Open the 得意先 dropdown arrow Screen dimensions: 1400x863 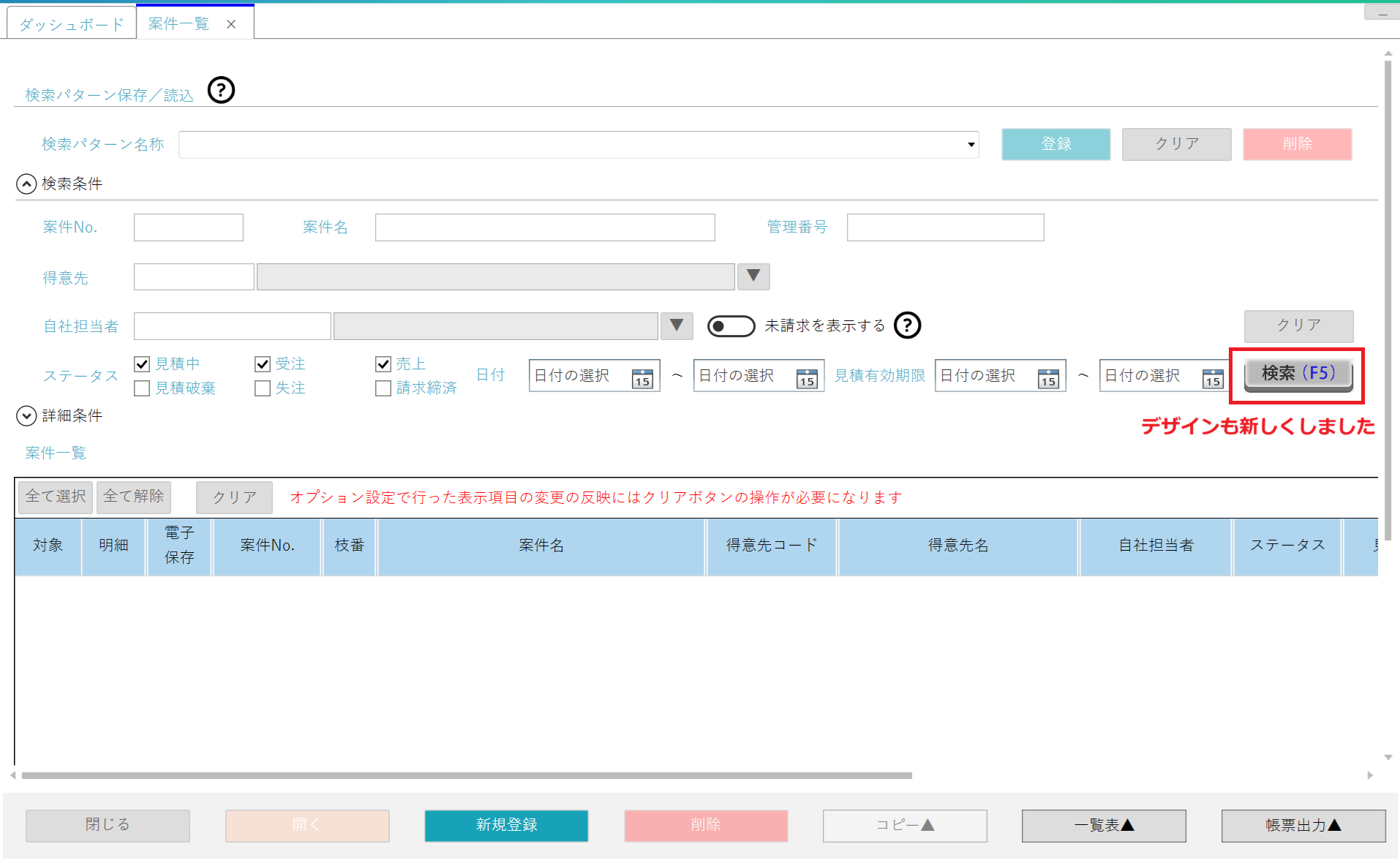point(753,276)
